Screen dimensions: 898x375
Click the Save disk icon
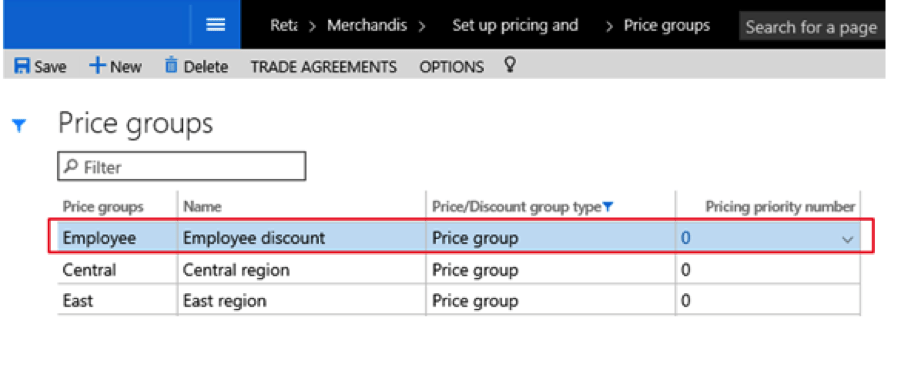[x=22, y=66]
